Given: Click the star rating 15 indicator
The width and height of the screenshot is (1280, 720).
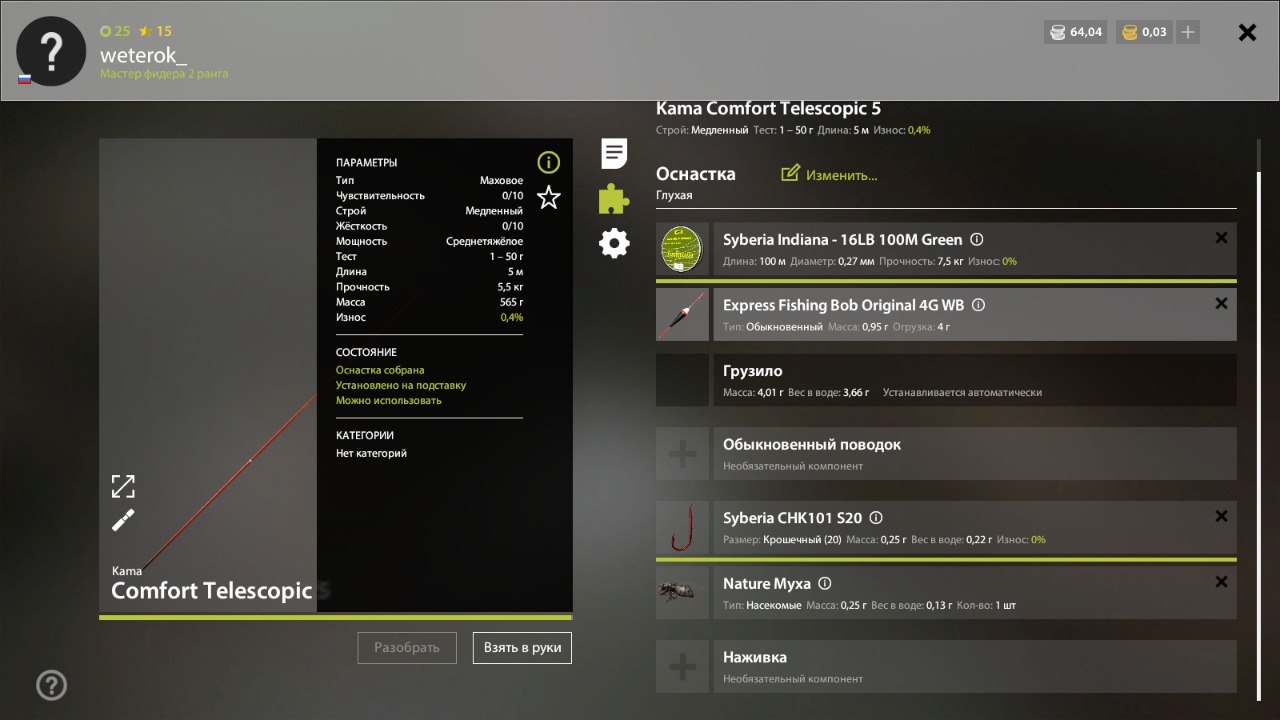Looking at the screenshot, I should (155, 31).
